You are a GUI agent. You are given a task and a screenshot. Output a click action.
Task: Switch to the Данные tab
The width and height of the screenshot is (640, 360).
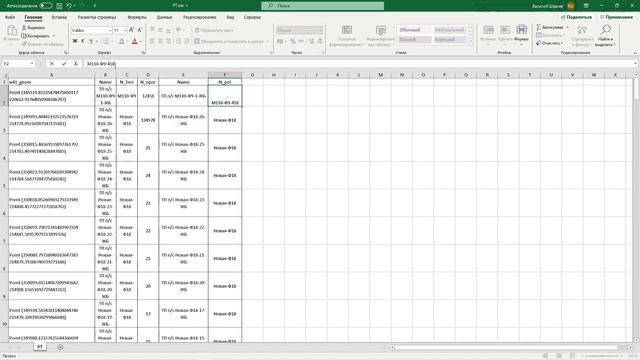164,17
